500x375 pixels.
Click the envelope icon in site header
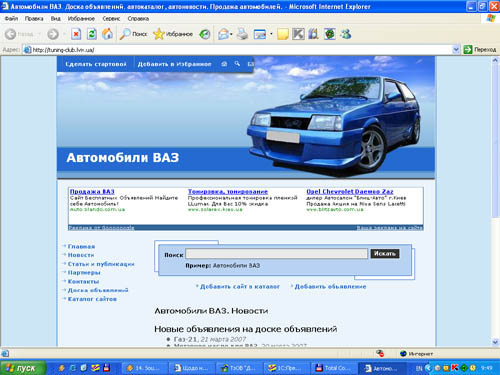[250, 64]
